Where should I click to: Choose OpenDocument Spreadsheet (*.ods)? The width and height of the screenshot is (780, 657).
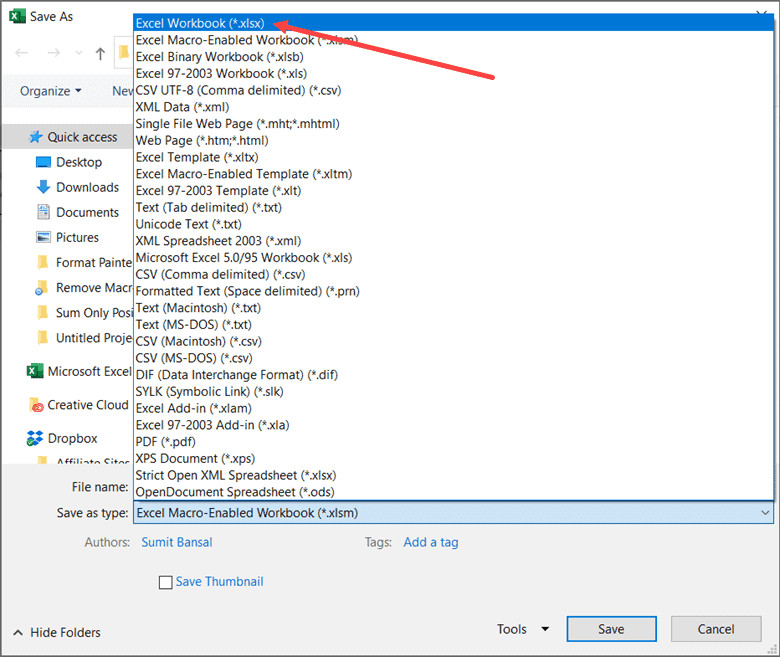(x=453, y=492)
